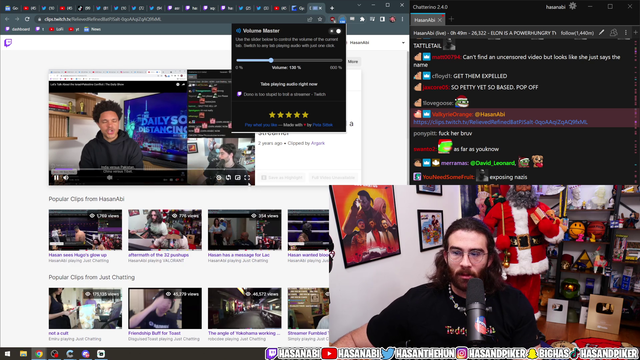The width and height of the screenshot is (640, 360).
Task: Pause the Twitch clip playback
Action: [x=56, y=178]
